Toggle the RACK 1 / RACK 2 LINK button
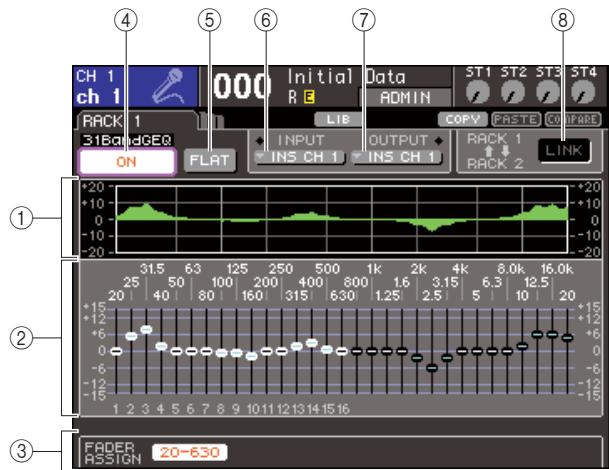 click(x=564, y=150)
